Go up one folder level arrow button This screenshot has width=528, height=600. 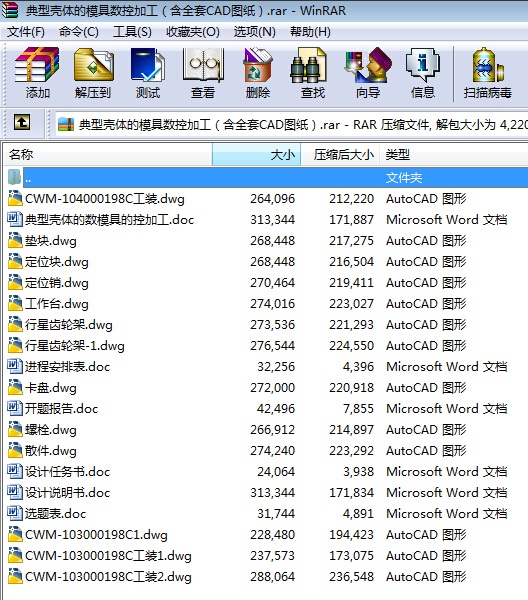(x=22, y=123)
